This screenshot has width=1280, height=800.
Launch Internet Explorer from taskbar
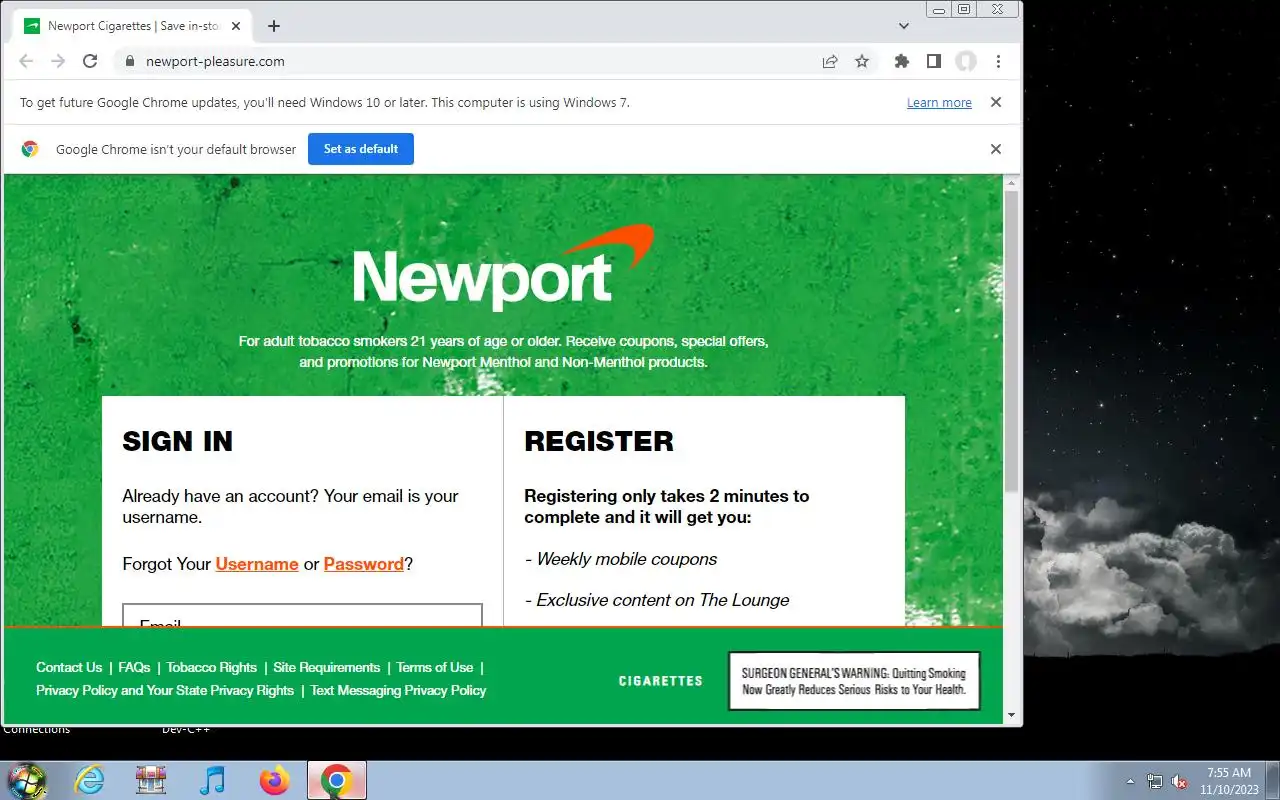90,780
